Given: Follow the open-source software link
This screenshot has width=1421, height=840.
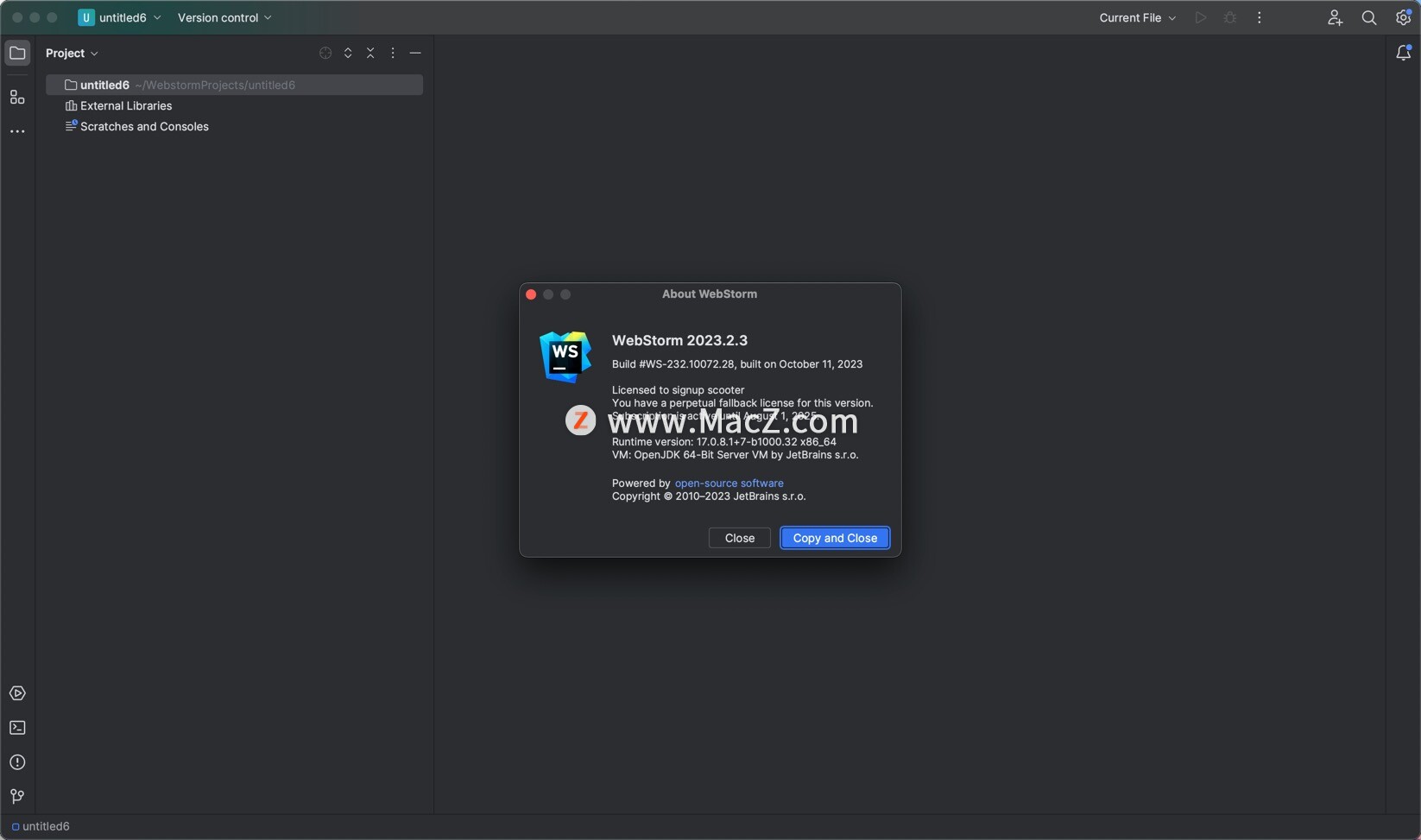Looking at the screenshot, I should pos(729,483).
